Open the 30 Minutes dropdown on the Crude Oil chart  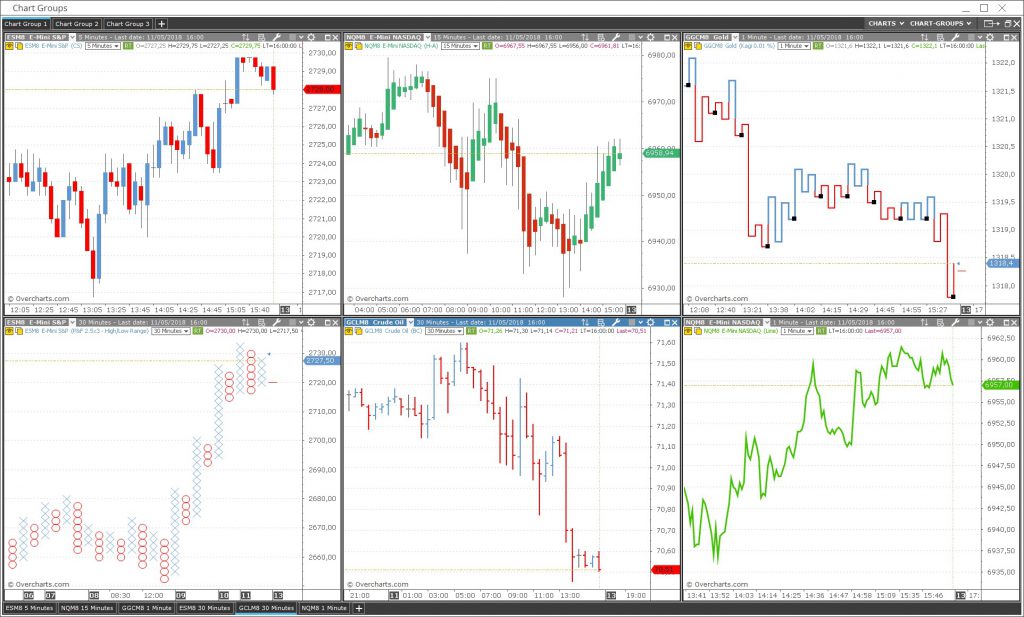click(x=443, y=333)
